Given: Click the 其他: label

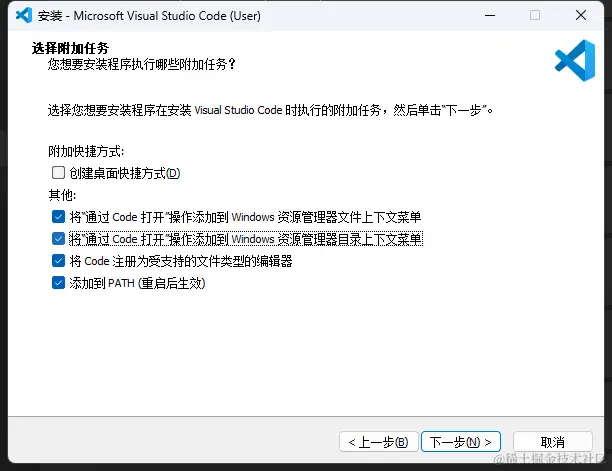Looking at the screenshot, I should pos(62,195).
